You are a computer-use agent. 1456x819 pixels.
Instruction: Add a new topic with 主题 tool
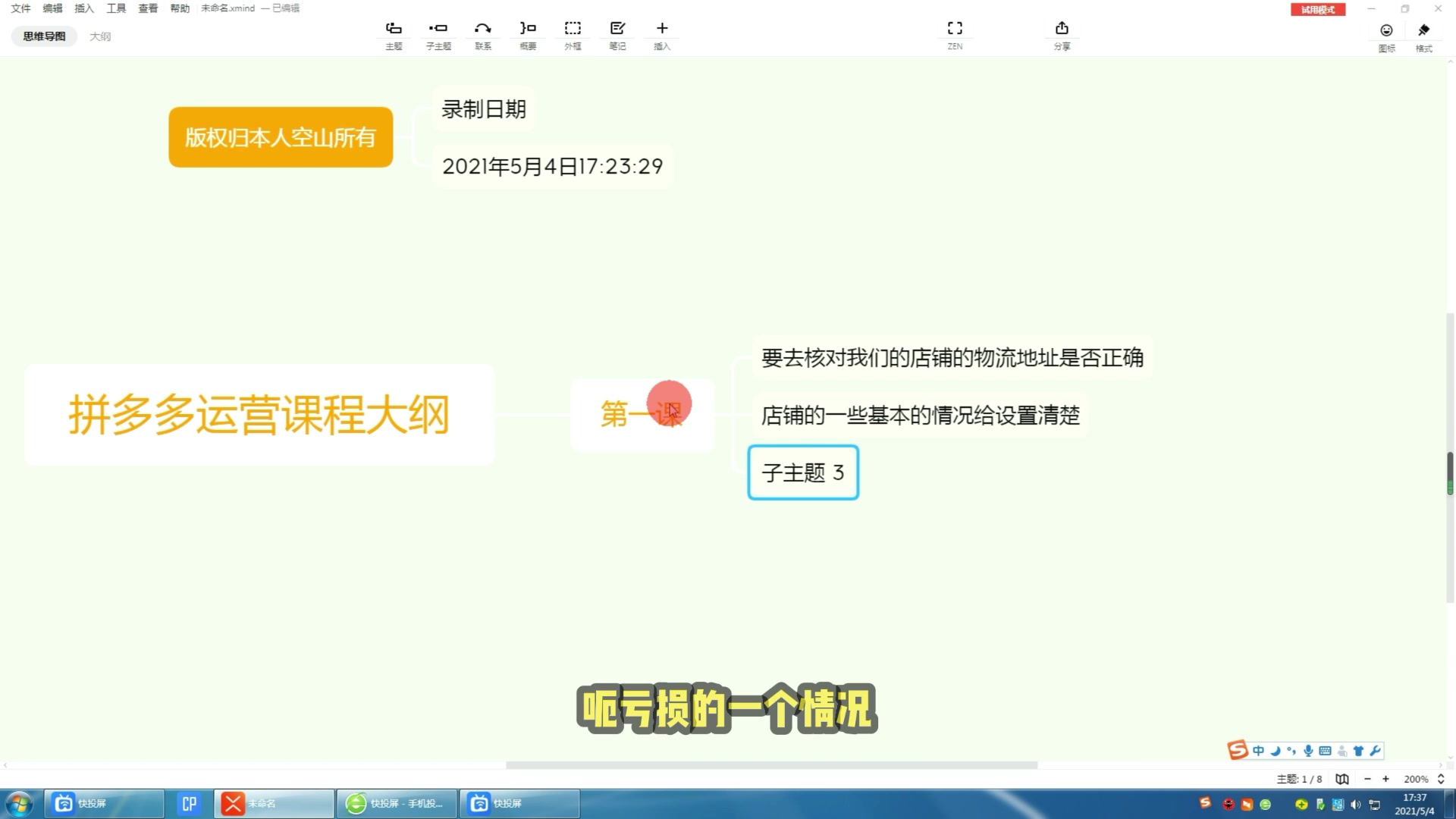394,35
